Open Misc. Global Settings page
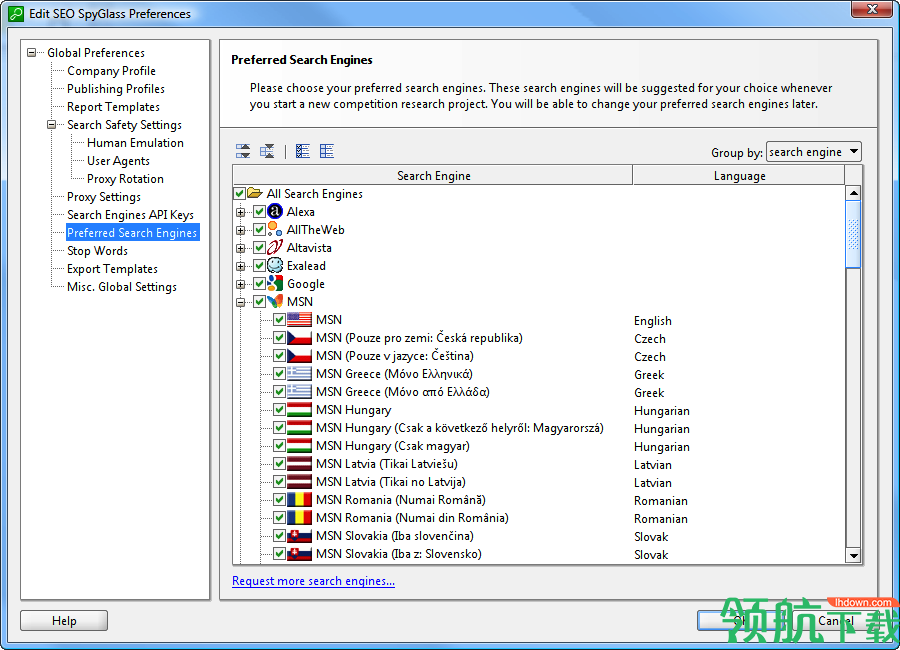 pyautogui.click(x=122, y=287)
